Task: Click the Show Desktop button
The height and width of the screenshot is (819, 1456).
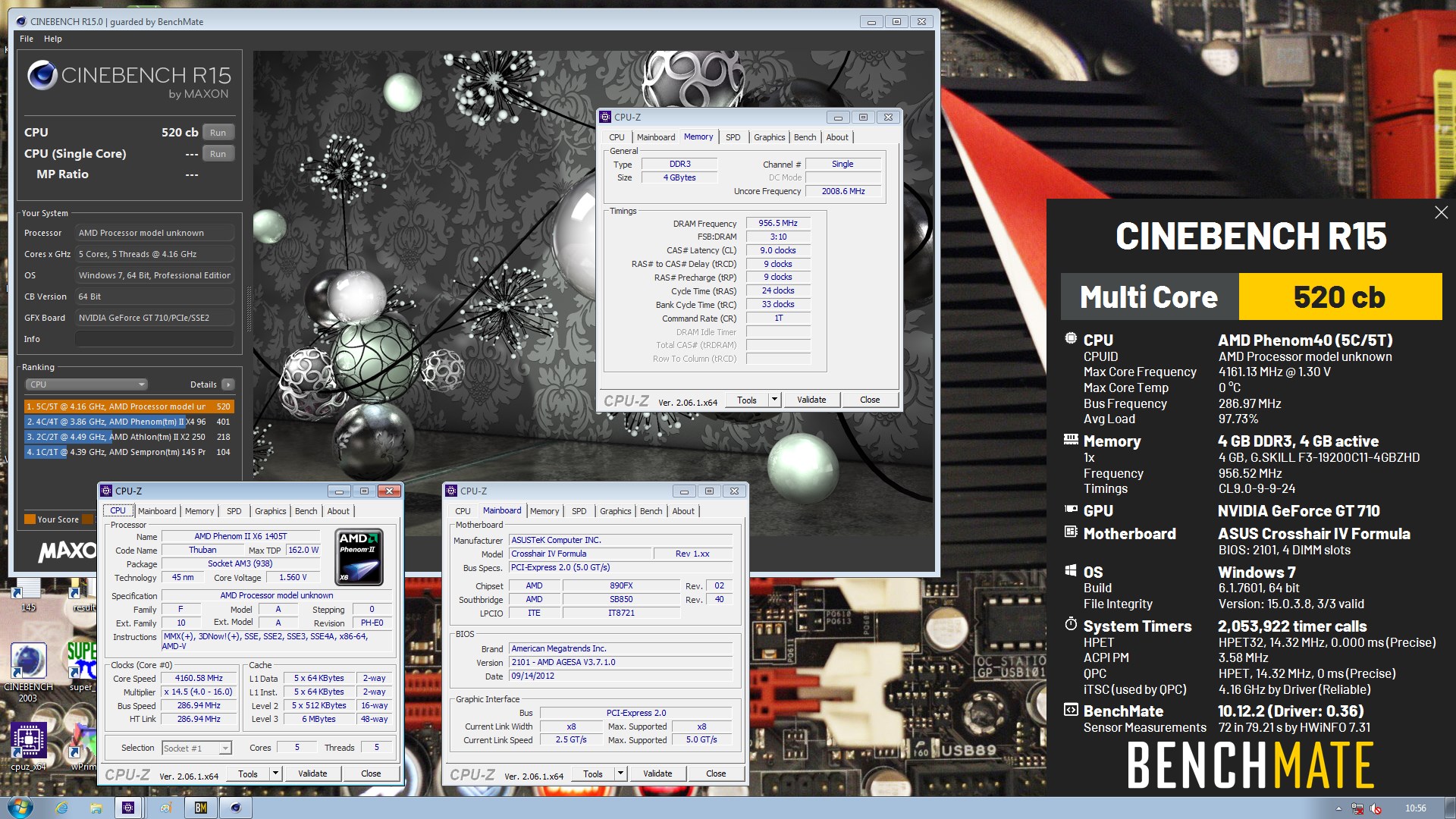Action: pos(1450,808)
